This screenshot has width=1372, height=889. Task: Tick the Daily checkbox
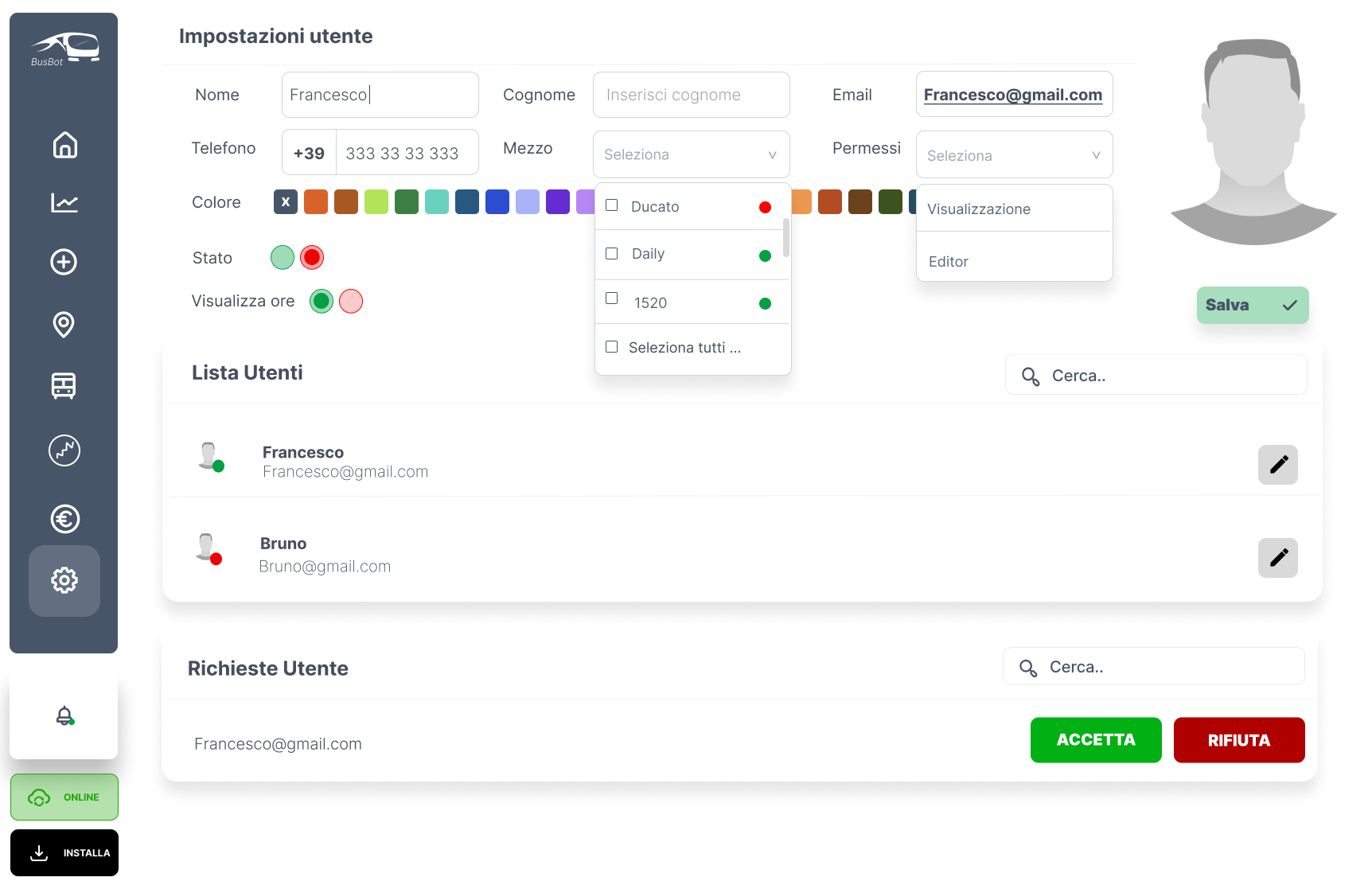coord(612,253)
